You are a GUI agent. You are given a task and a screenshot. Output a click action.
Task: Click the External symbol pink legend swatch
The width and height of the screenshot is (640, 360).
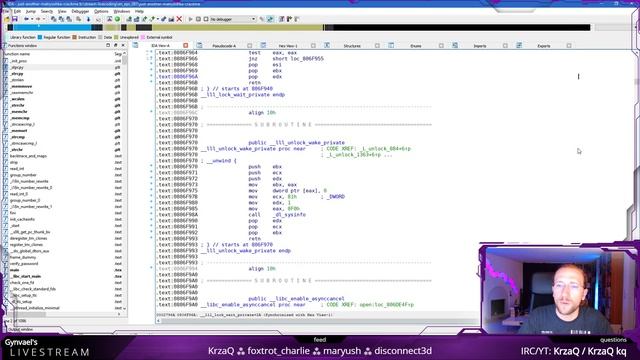click(143, 37)
